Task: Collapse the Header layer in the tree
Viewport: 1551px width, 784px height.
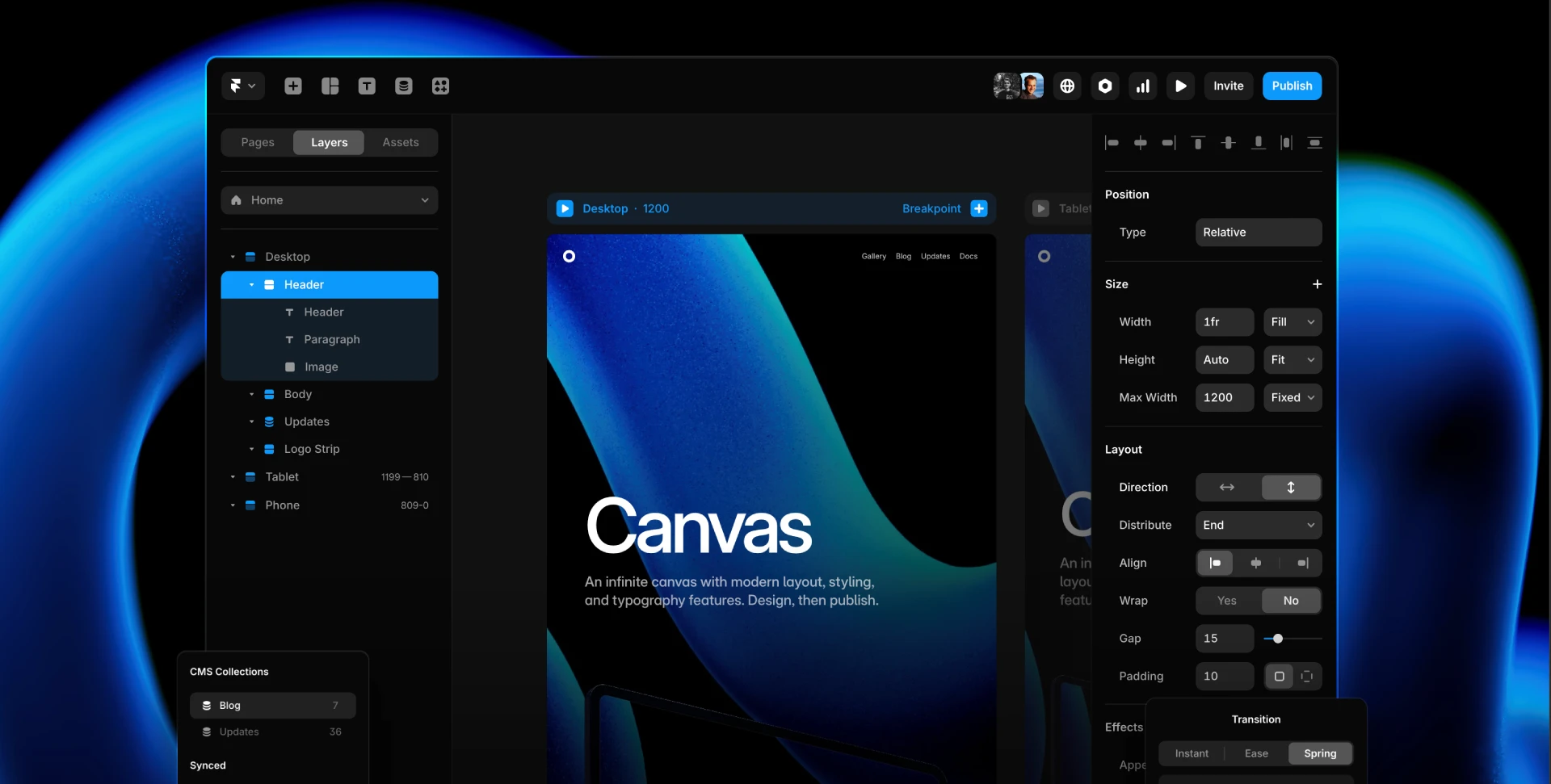Action: click(252, 284)
